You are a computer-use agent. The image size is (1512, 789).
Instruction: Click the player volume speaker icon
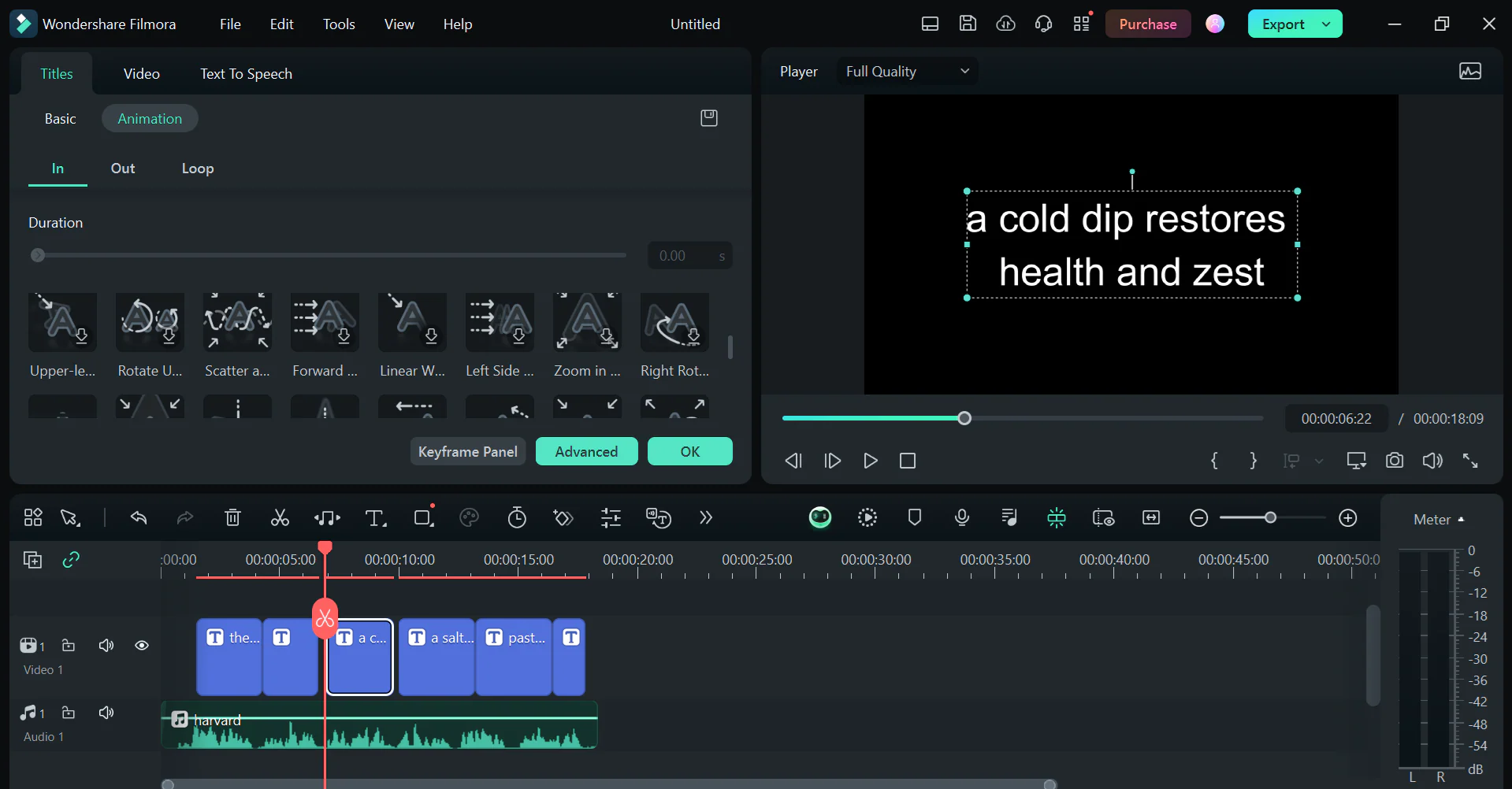click(1432, 461)
